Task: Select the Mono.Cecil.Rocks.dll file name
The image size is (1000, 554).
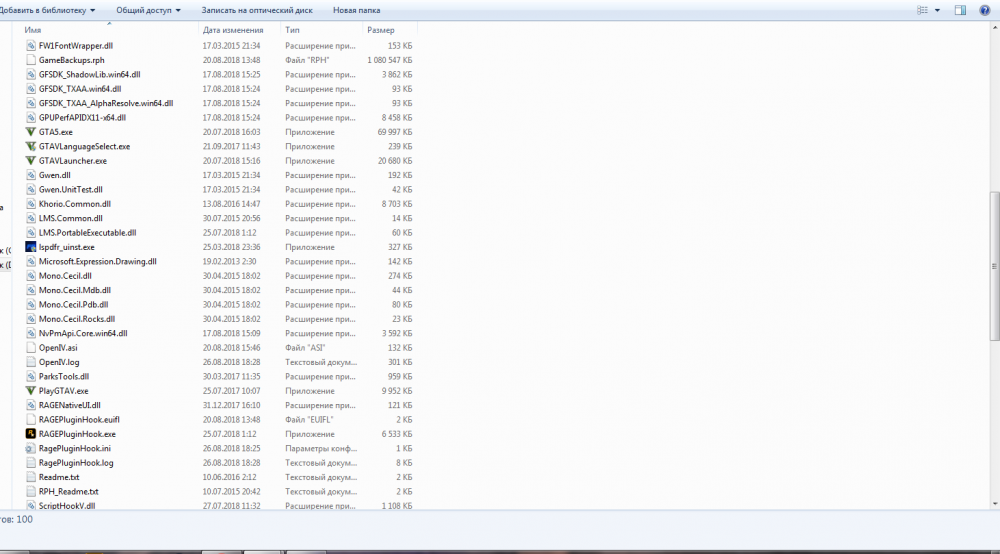Action: [77, 319]
